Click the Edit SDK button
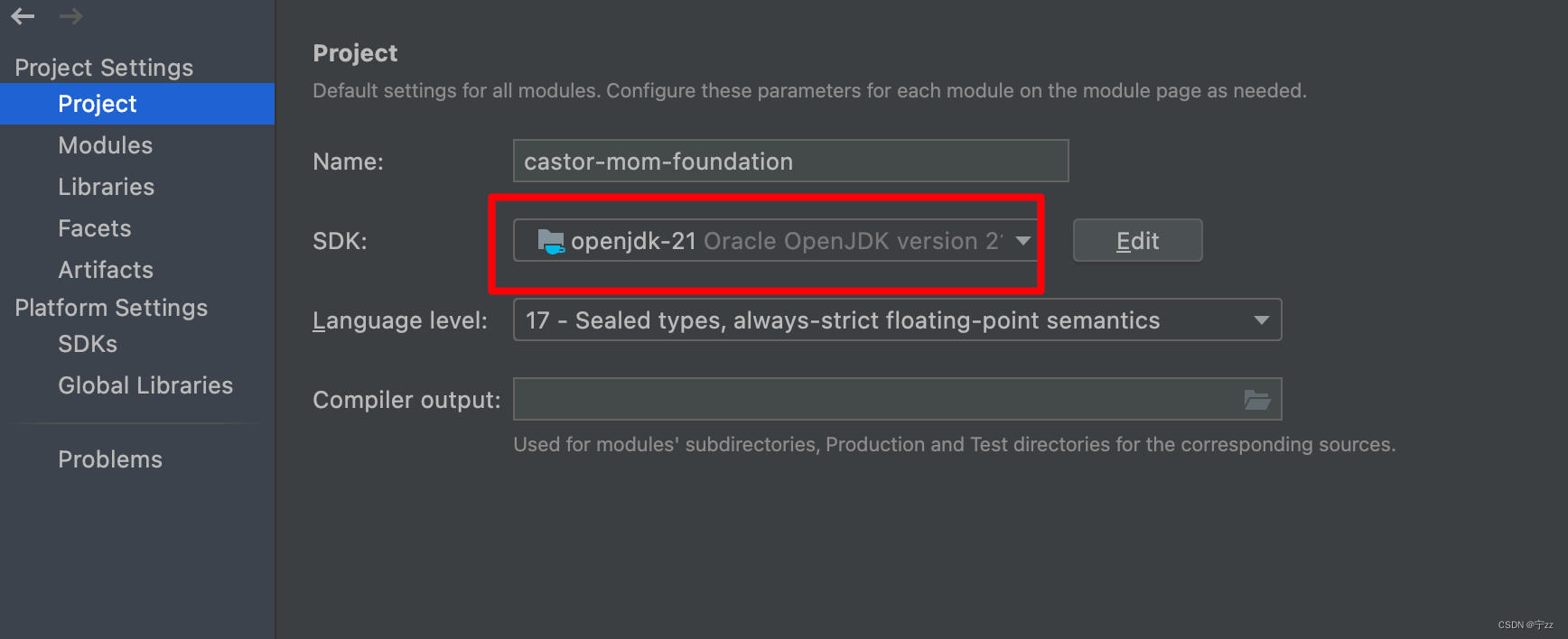 (1137, 241)
